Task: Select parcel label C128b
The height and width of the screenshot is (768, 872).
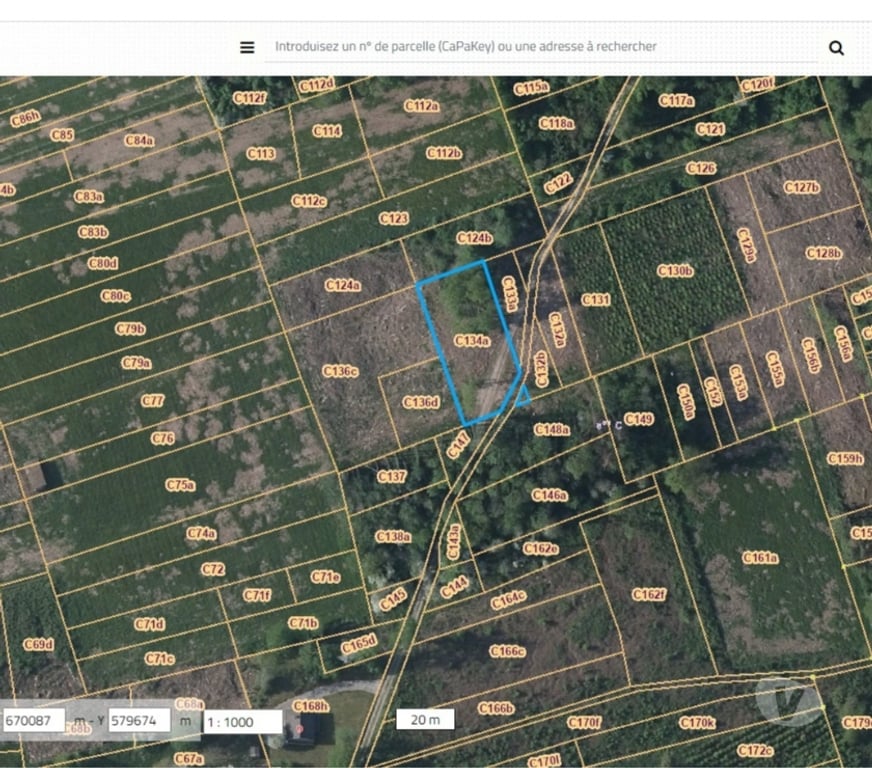Action: 824,254
